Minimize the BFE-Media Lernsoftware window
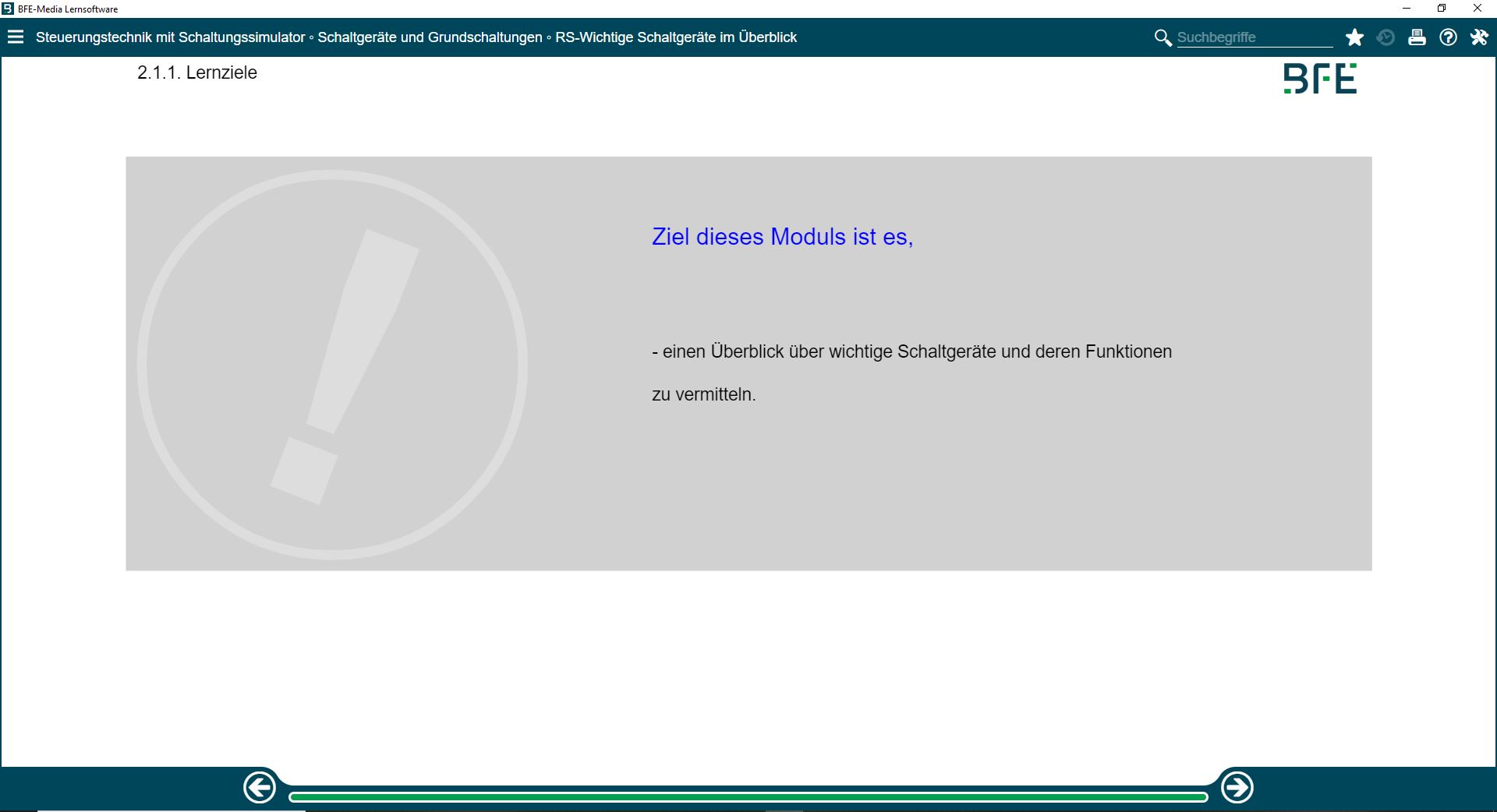This screenshot has width=1497, height=812. (1407, 9)
